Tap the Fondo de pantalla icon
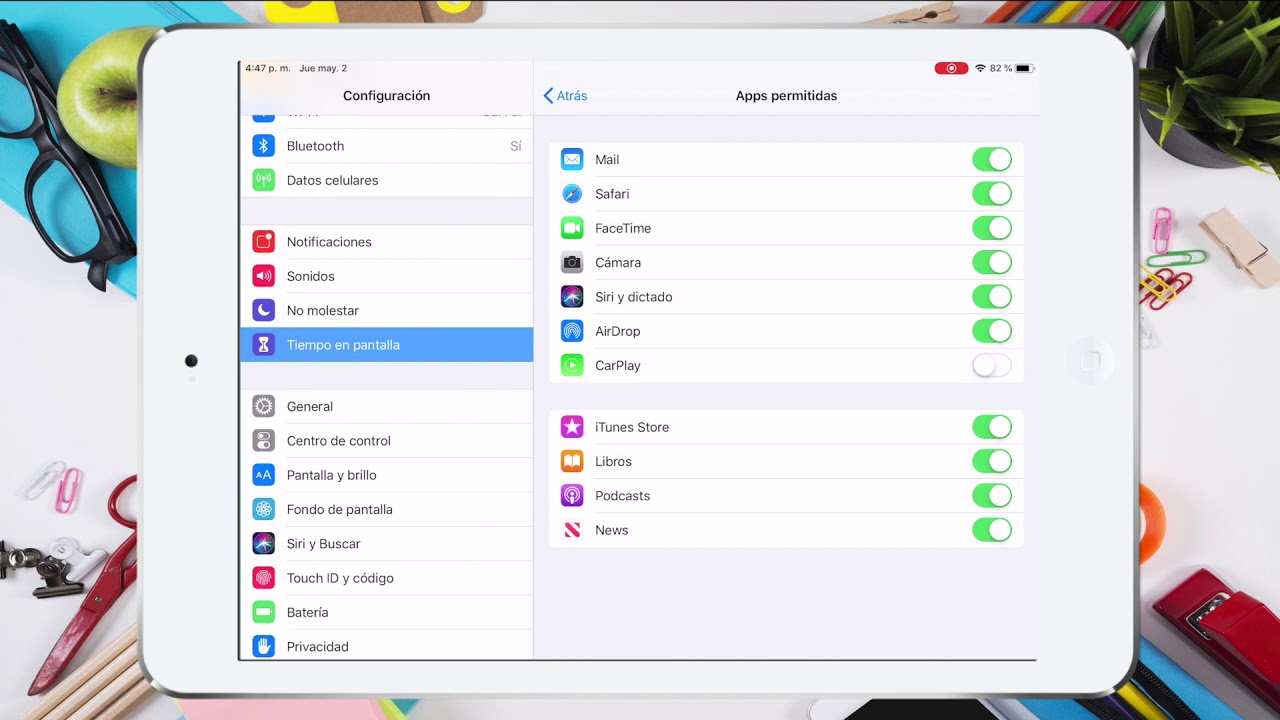This screenshot has height=720, width=1280. click(x=263, y=509)
